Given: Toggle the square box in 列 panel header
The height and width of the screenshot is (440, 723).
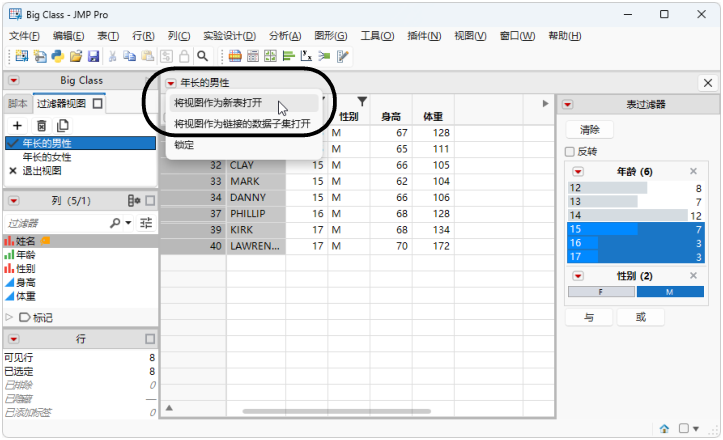Looking at the screenshot, I should click(x=150, y=201).
